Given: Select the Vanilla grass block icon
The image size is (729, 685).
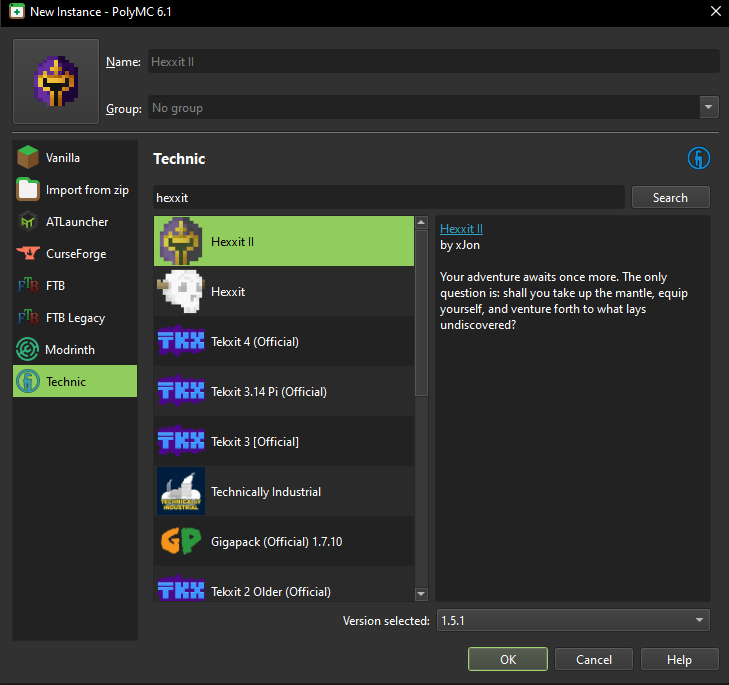Looking at the screenshot, I should [28, 157].
